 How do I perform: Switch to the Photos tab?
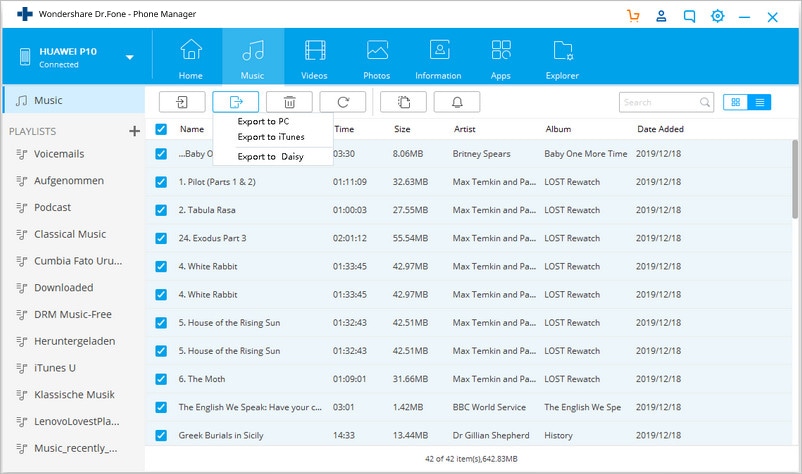click(376, 58)
